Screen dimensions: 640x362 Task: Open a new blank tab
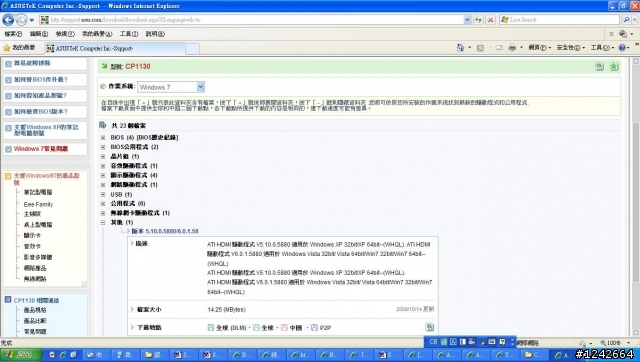click(x=192, y=49)
